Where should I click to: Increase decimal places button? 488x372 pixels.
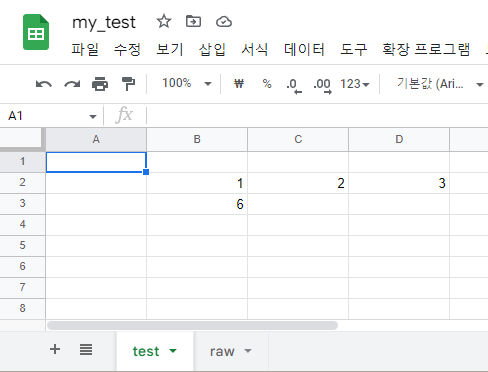point(322,85)
